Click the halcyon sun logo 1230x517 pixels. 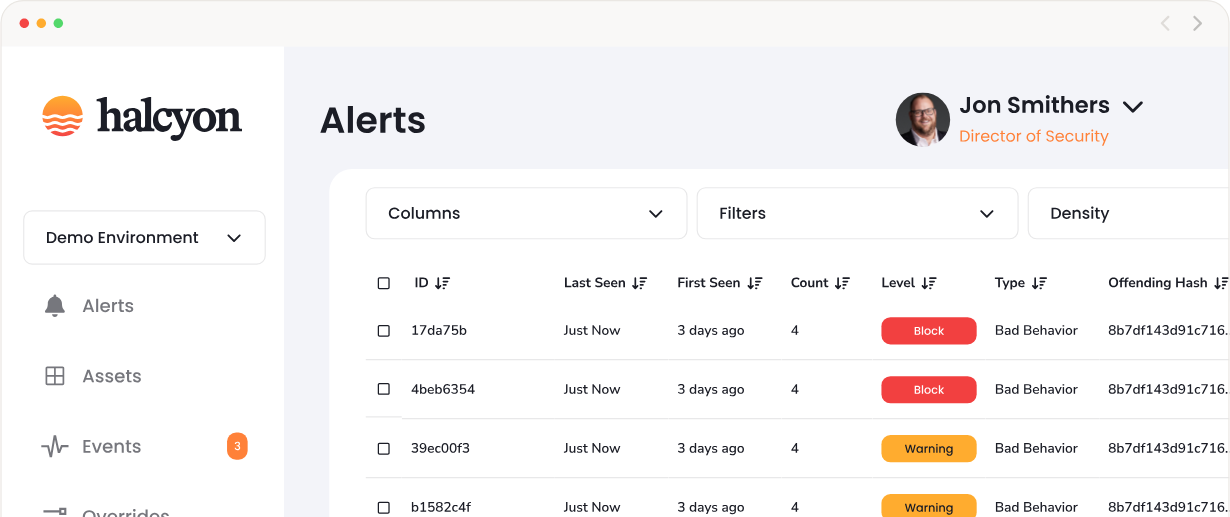tap(62, 116)
